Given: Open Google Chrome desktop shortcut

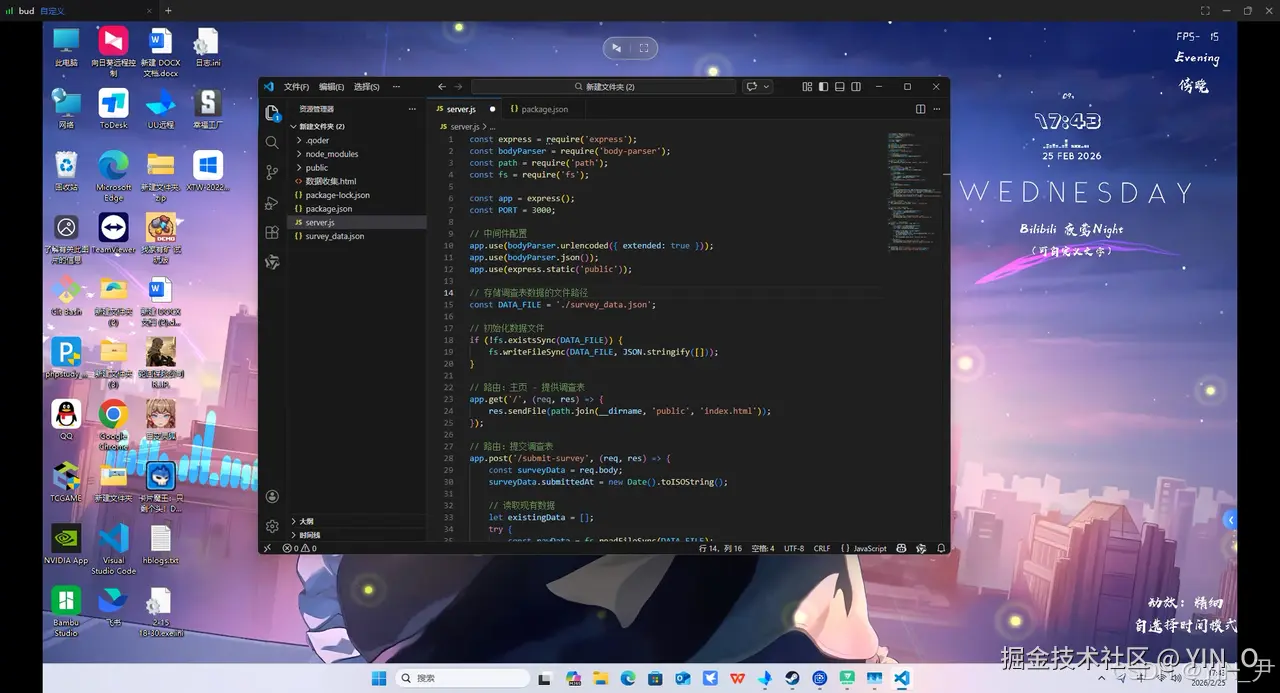Looking at the screenshot, I should coord(113,423).
